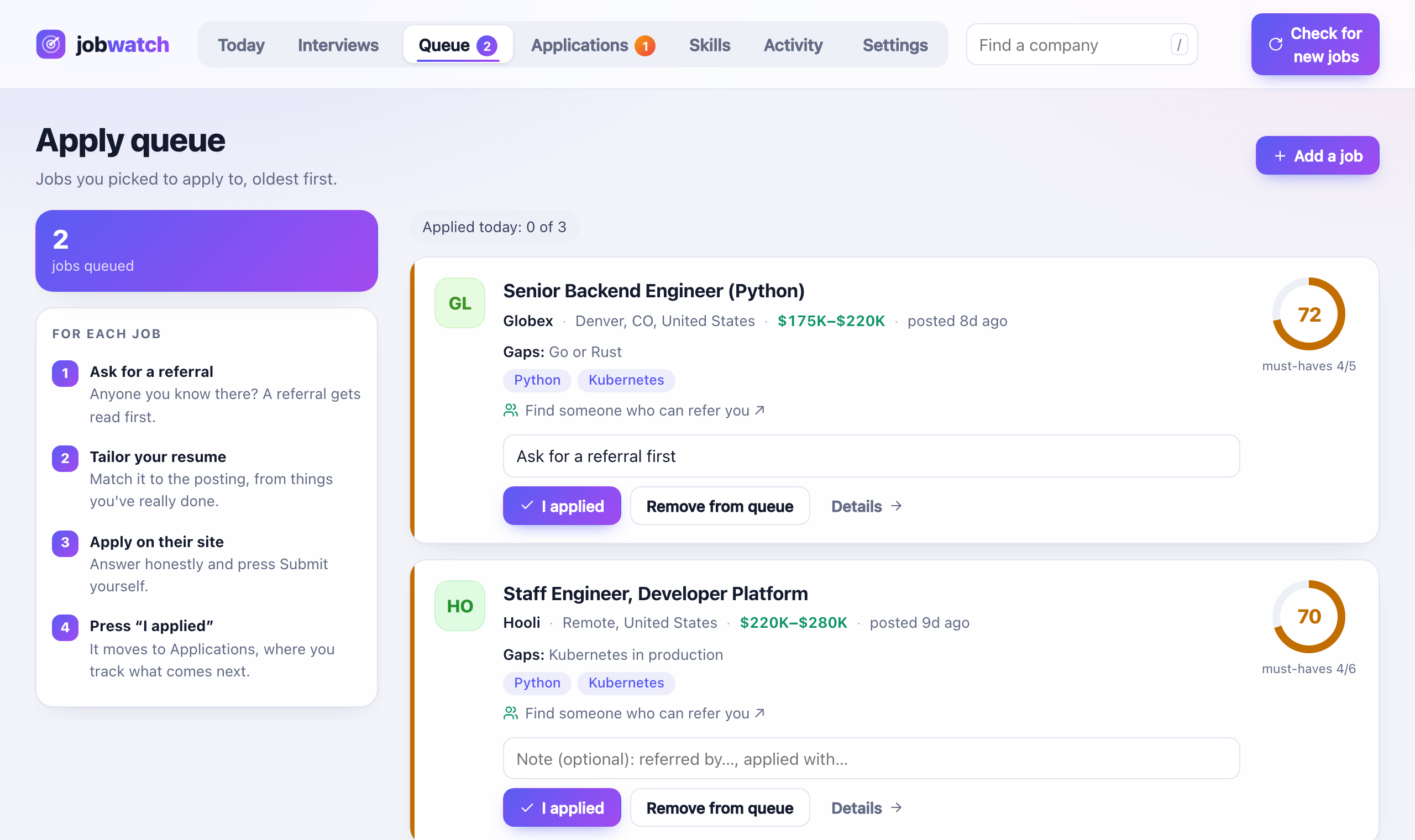Click the Kubernetes skill tag on Hooli job
The image size is (1415, 840).
626,683
